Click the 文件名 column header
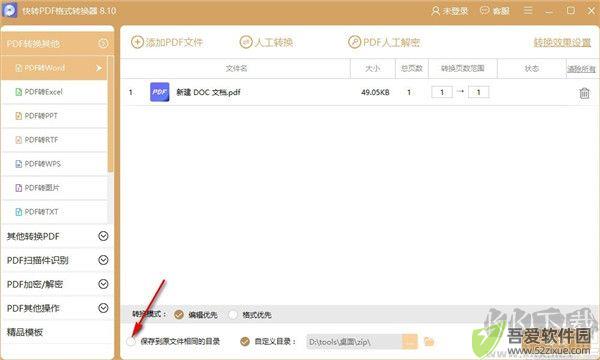Screen dimensions: 600x360 pos(236,68)
